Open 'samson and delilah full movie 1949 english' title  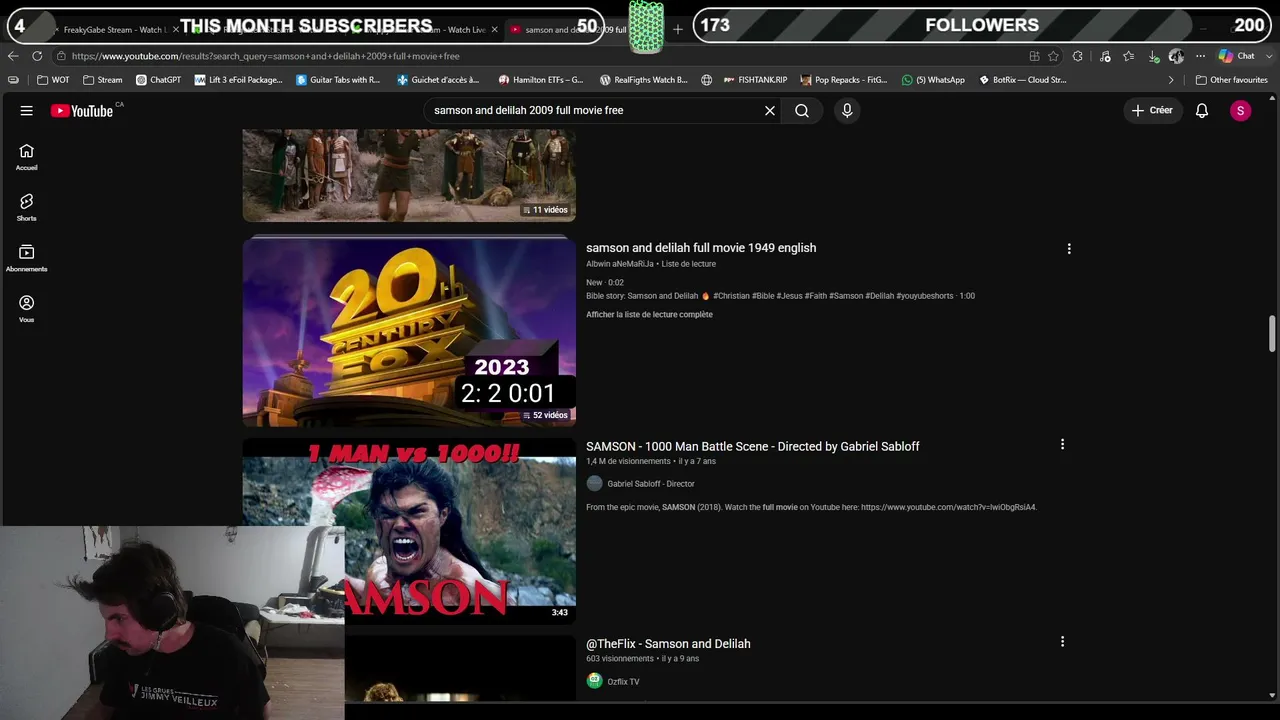pos(701,248)
